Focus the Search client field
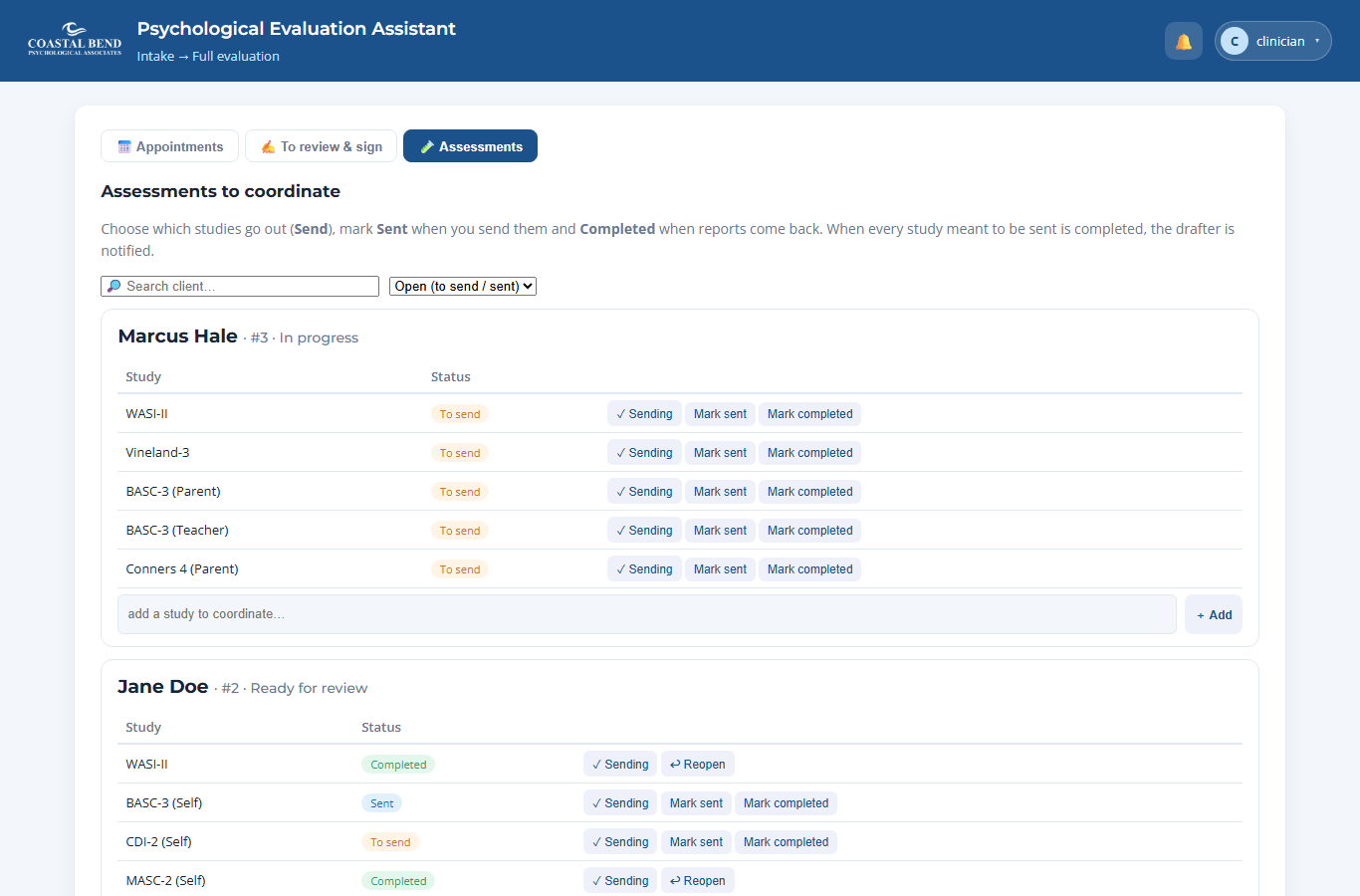 (240, 286)
